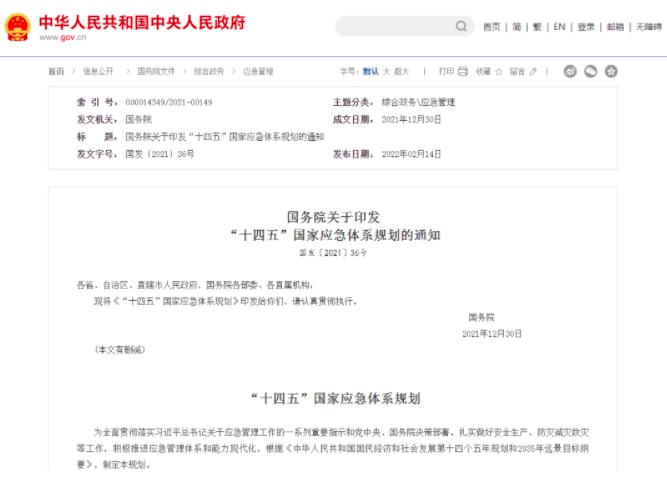Click the 登录 login link
The height and width of the screenshot is (499, 667).
pyautogui.click(x=586, y=27)
